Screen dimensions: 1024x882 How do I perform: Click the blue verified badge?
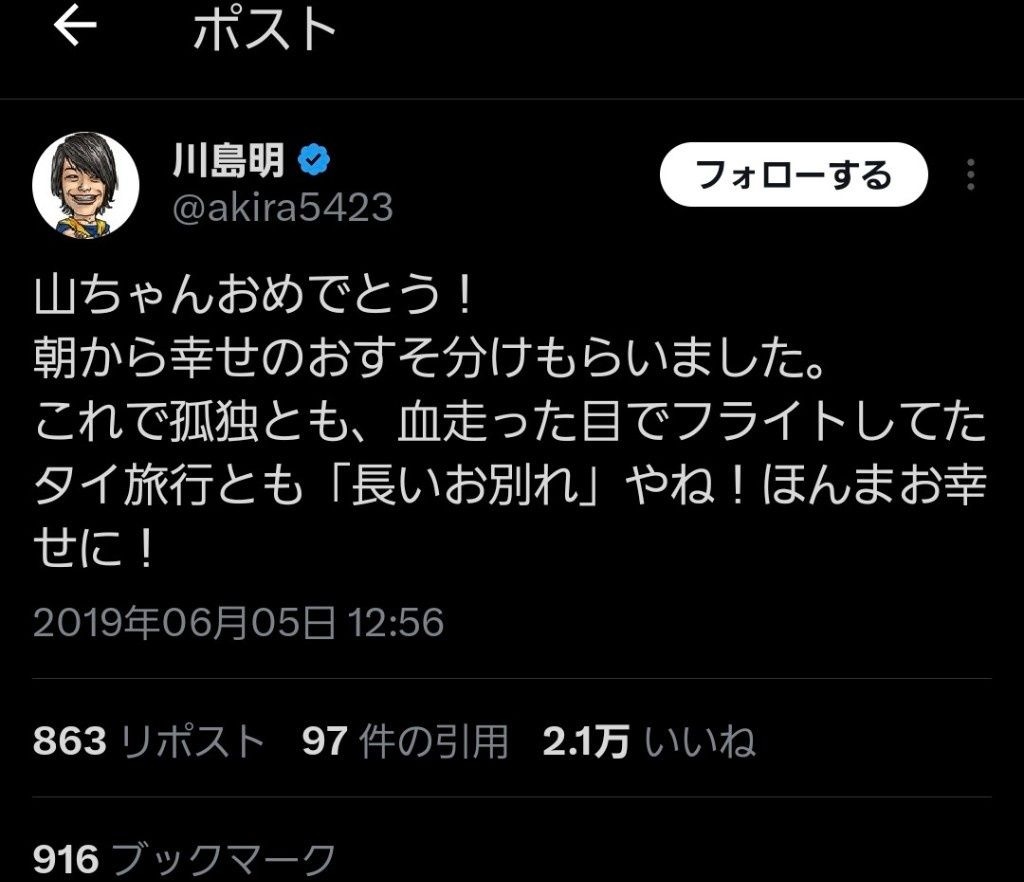point(314,160)
